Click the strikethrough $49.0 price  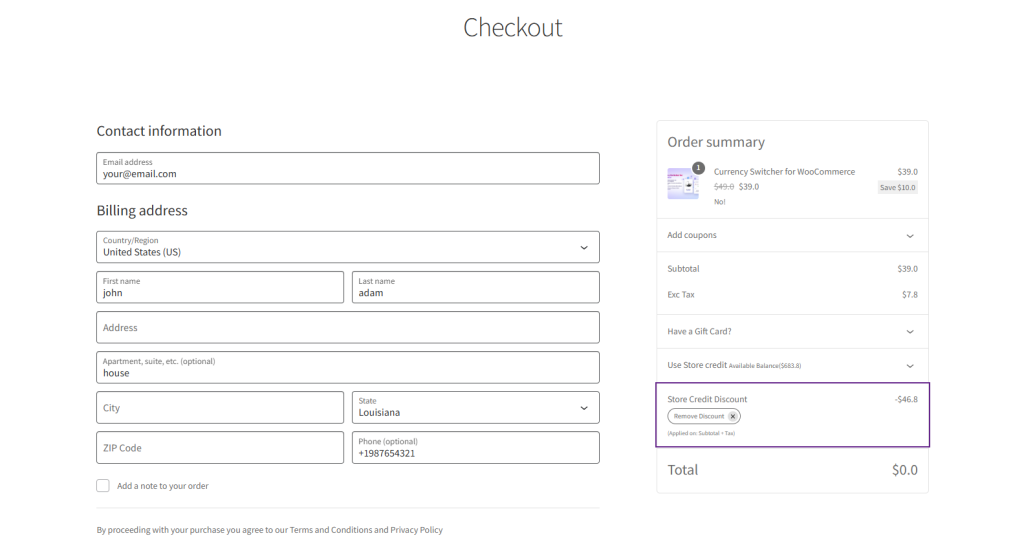(x=724, y=187)
